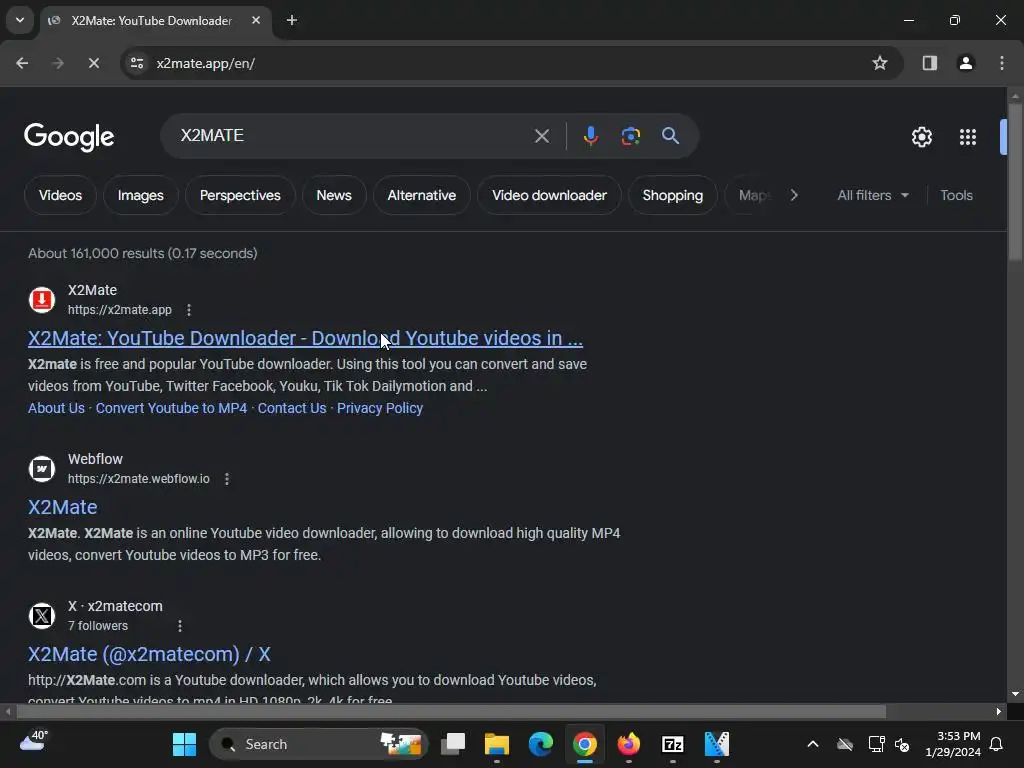
Task: Click the X logo favicon
Action: (x=42, y=615)
